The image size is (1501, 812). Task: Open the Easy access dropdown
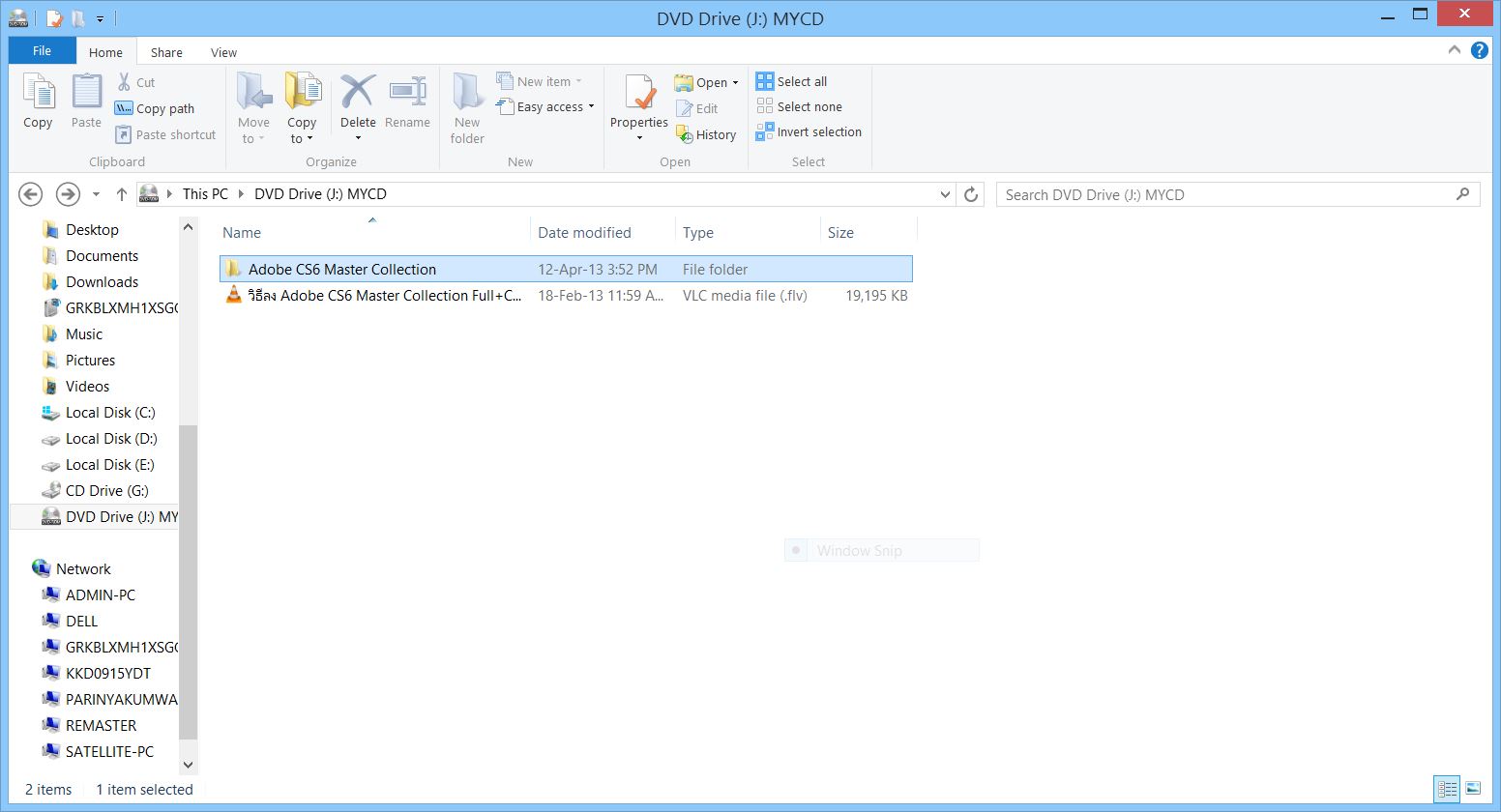(545, 106)
